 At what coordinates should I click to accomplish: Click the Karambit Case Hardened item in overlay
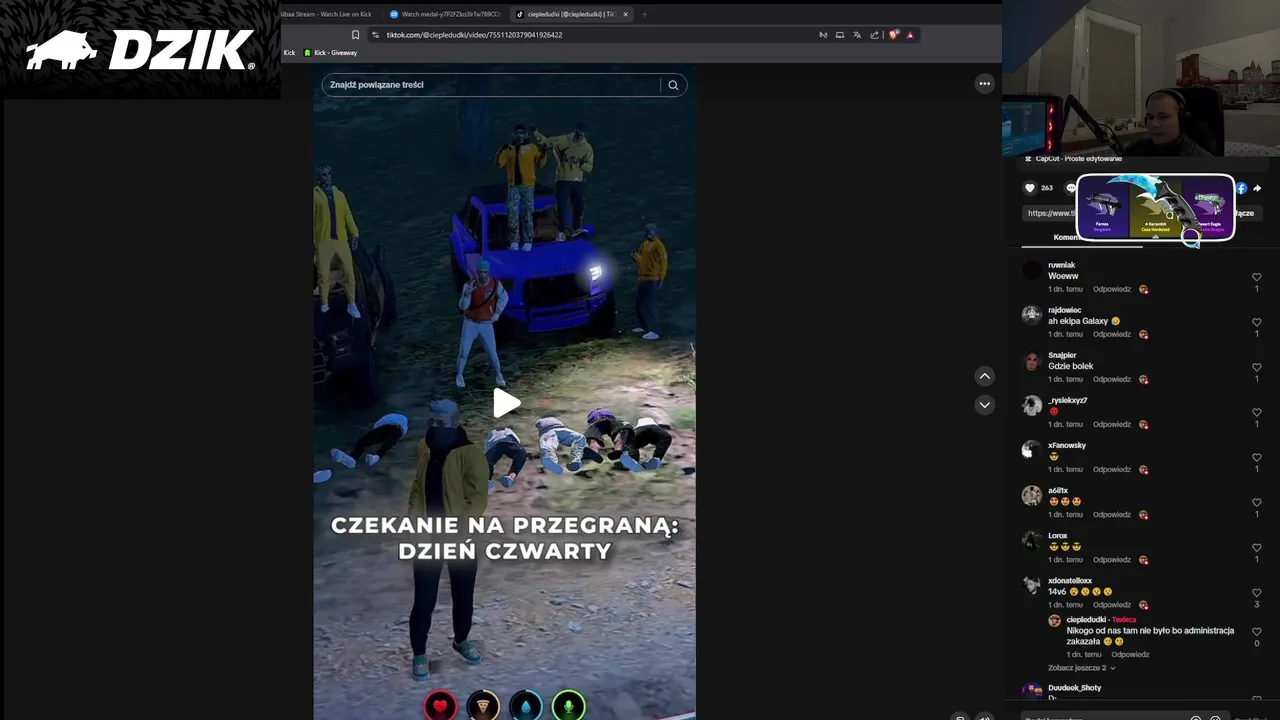(1155, 207)
